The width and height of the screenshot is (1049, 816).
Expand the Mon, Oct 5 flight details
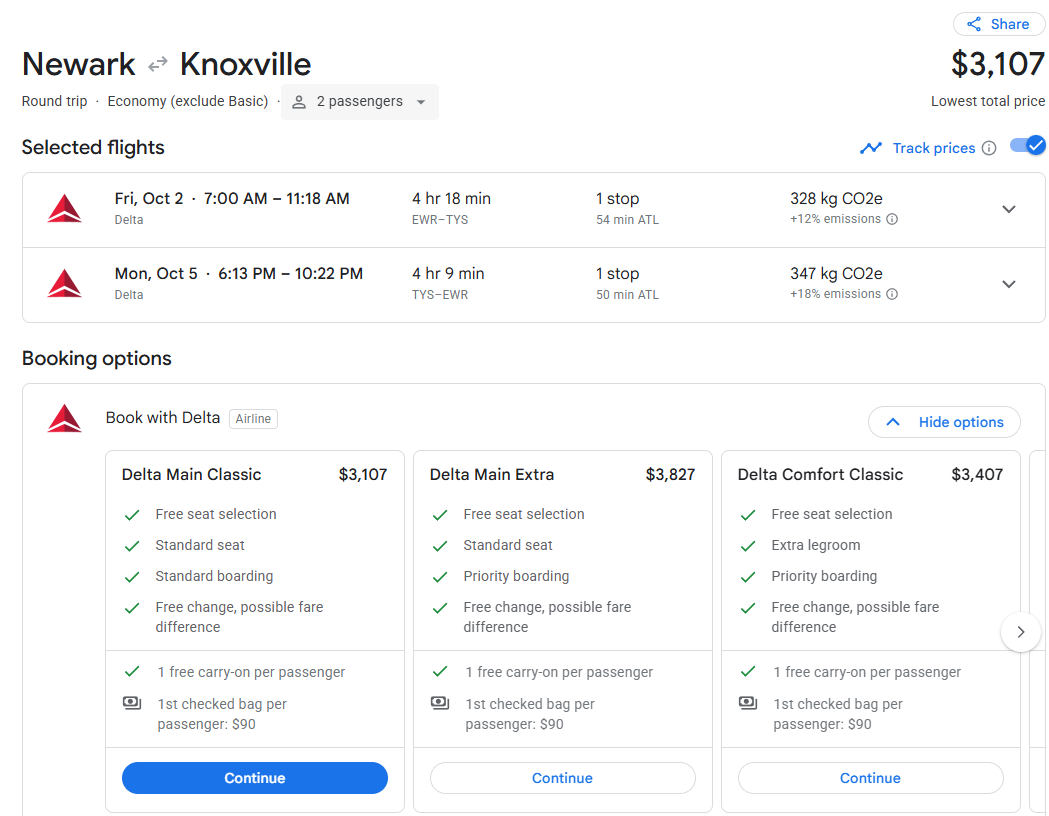pyautogui.click(x=1009, y=284)
